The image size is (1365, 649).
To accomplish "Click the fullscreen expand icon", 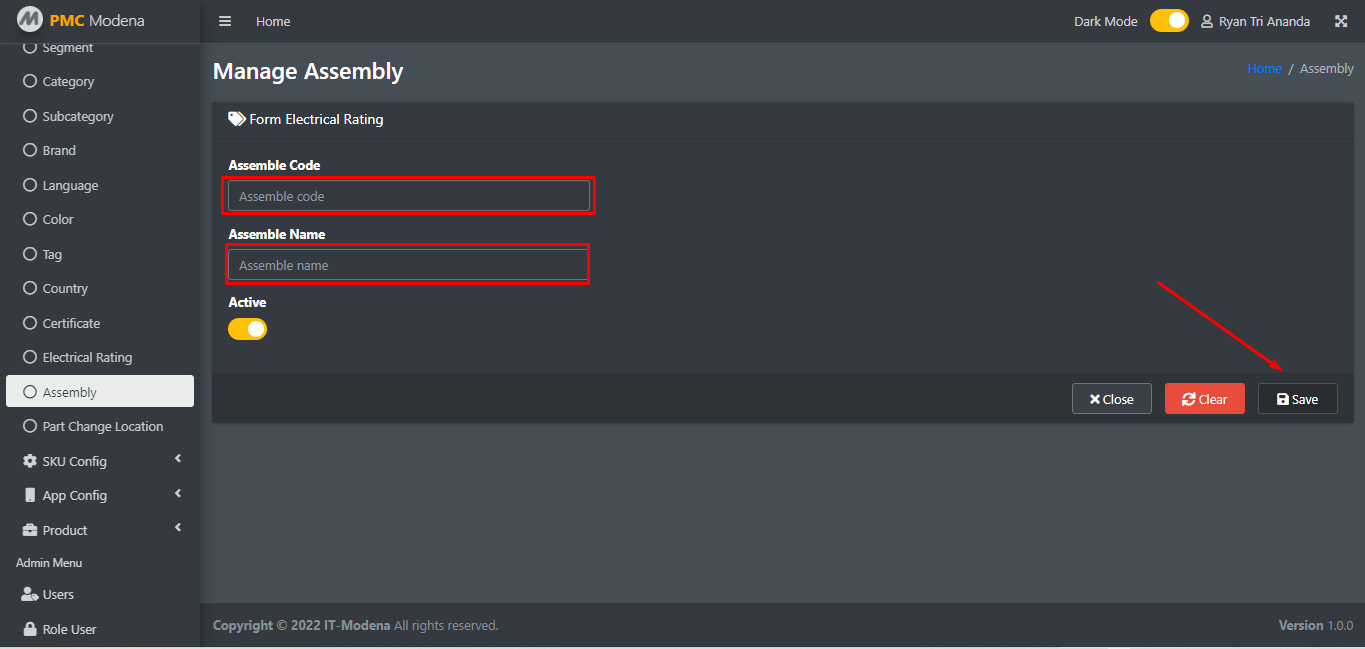I will (1341, 21).
